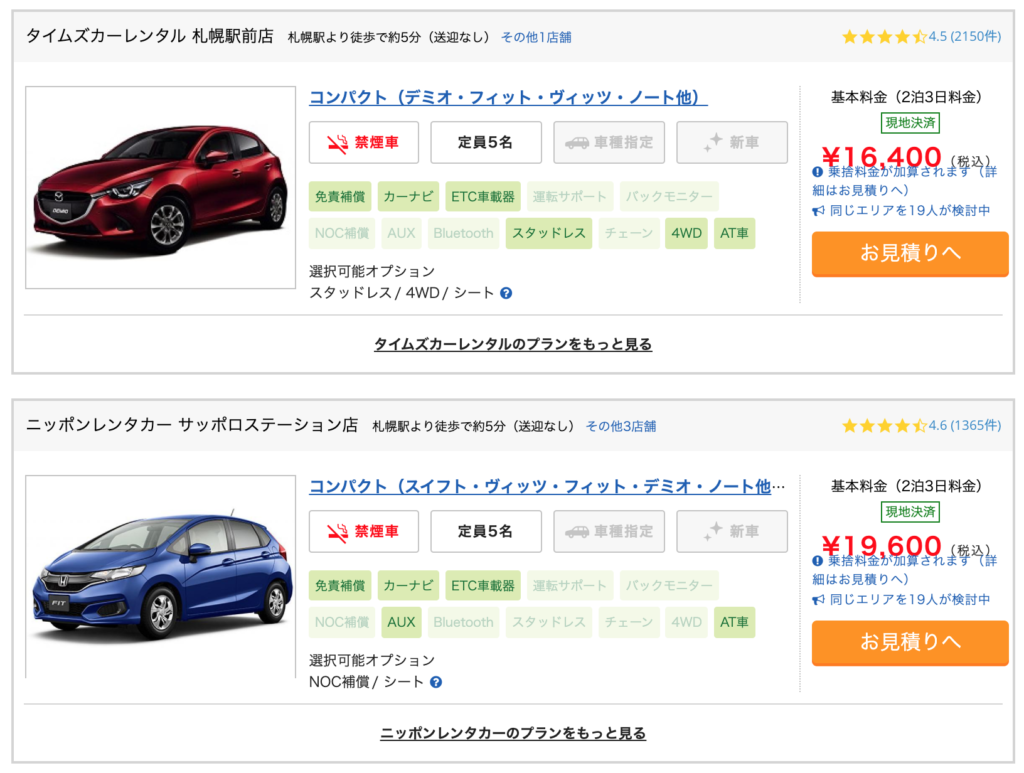
Task: Open the その他3店舗 store list
Action: (621, 426)
